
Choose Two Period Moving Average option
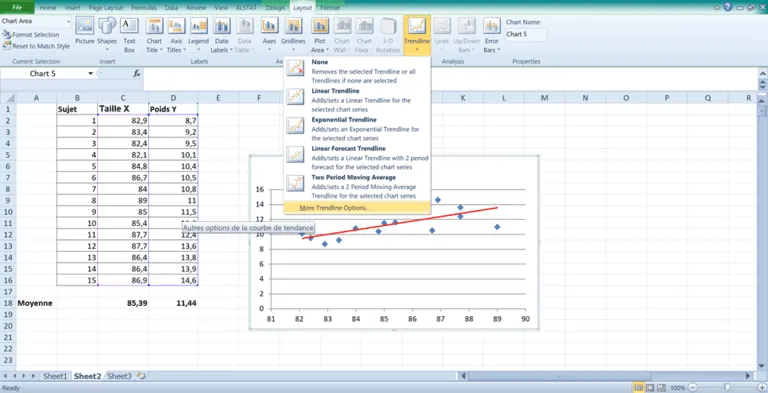coord(357,187)
